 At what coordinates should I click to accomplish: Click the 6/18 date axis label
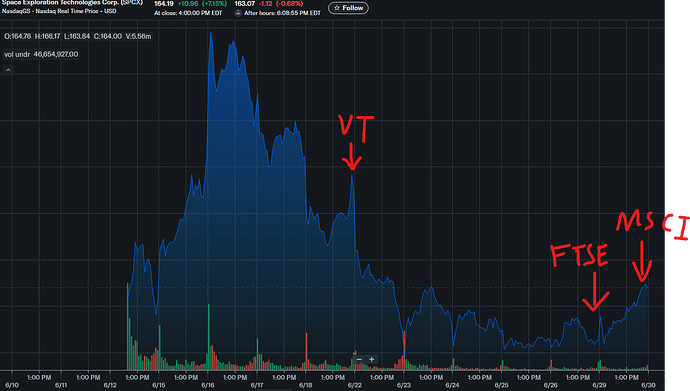tap(305, 385)
